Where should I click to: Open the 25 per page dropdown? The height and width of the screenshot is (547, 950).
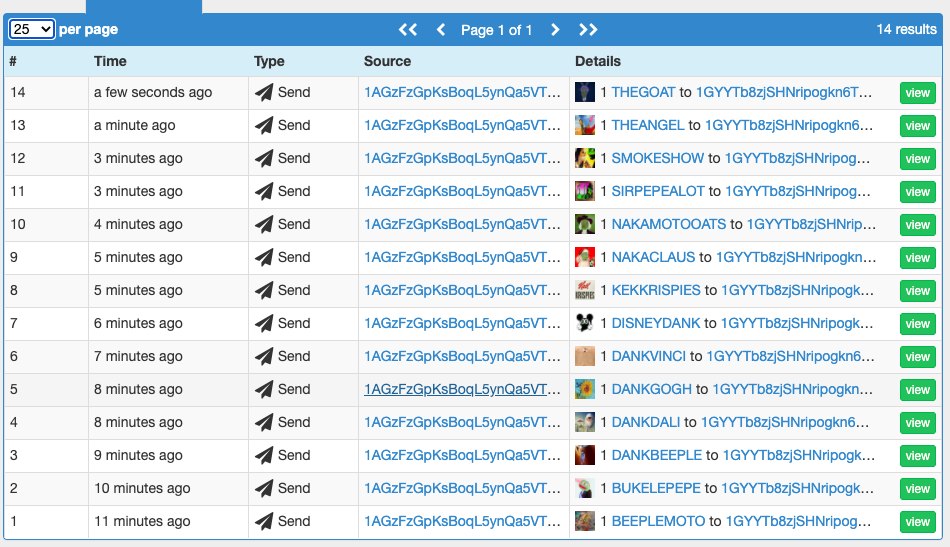pyautogui.click(x=32, y=29)
